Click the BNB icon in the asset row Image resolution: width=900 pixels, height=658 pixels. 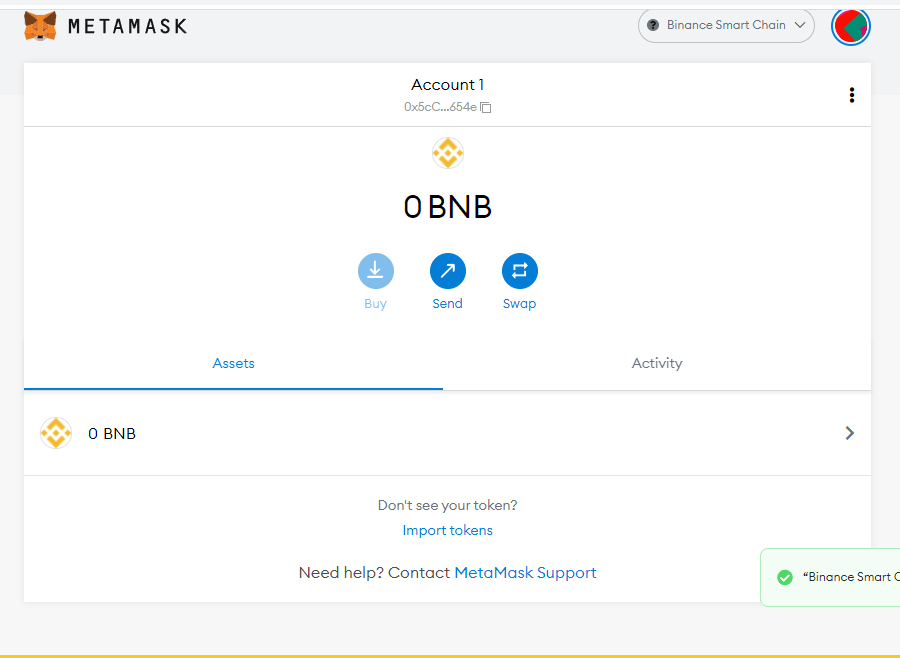56,433
